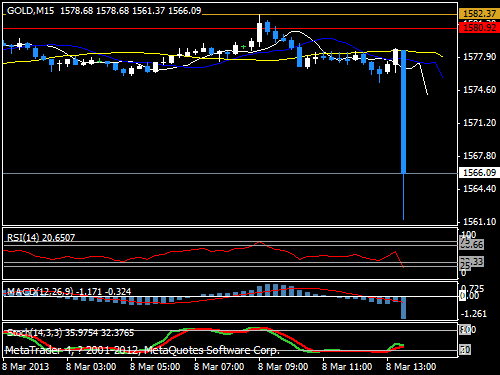500x375 pixels.
Task: Click the tall white candle at 09:00 peak
Action: pos(260,33)
